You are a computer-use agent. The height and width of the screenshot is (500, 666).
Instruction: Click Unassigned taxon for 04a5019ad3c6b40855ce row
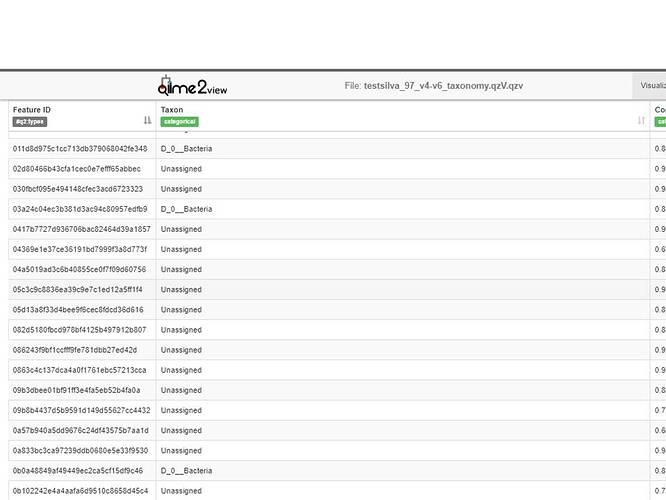tap(181, 269)
